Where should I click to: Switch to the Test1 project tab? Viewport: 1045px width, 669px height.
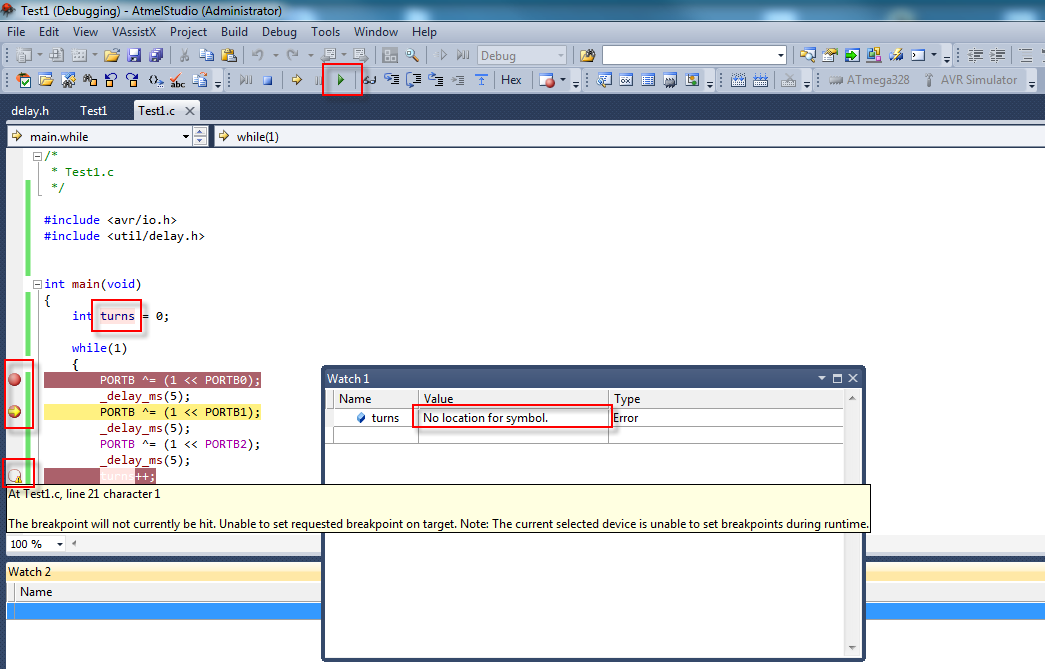(93, 111)
